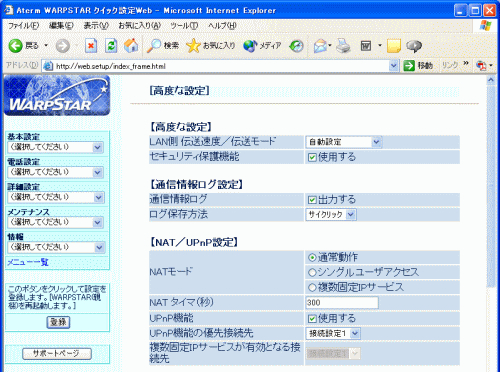Click the page icon in the address bar

tap(48, 66)
